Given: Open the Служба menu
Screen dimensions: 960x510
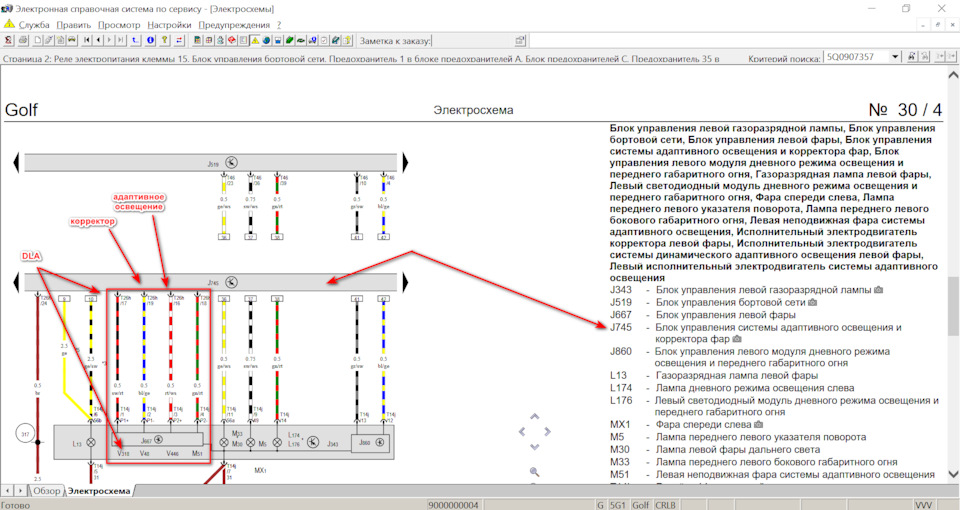Looking at the screenshot, I should coord(34,25).
